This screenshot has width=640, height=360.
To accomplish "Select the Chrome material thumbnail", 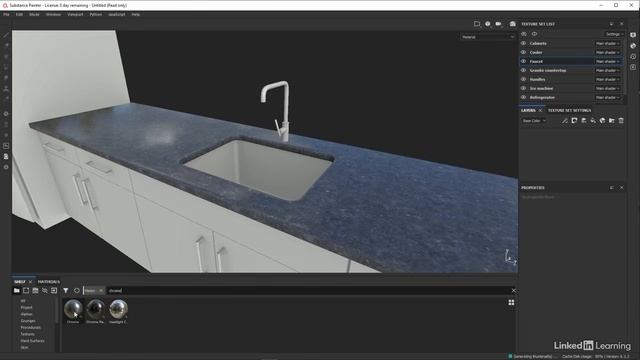I will coord(73,312).
